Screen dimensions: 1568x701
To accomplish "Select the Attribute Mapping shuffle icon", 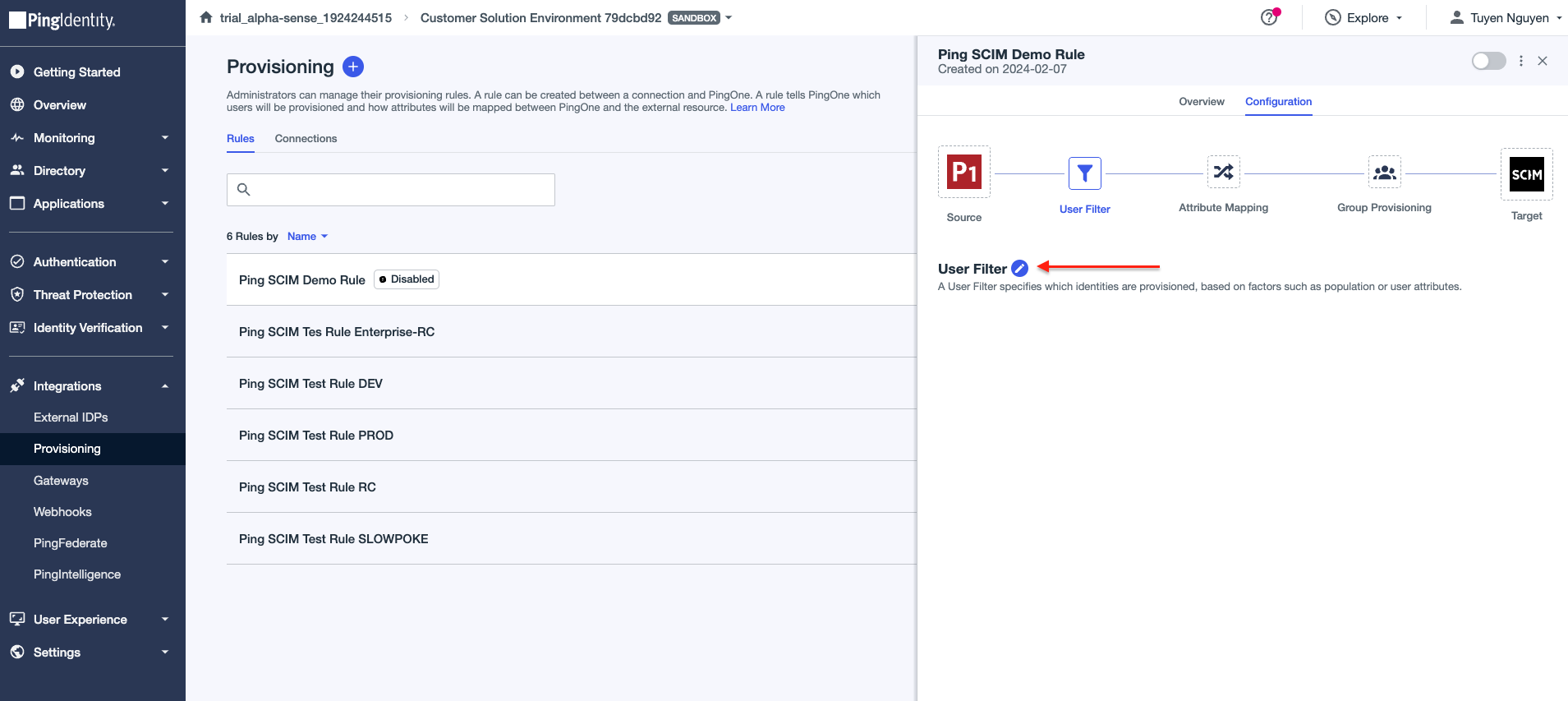I will click(x=1224, y=172).
